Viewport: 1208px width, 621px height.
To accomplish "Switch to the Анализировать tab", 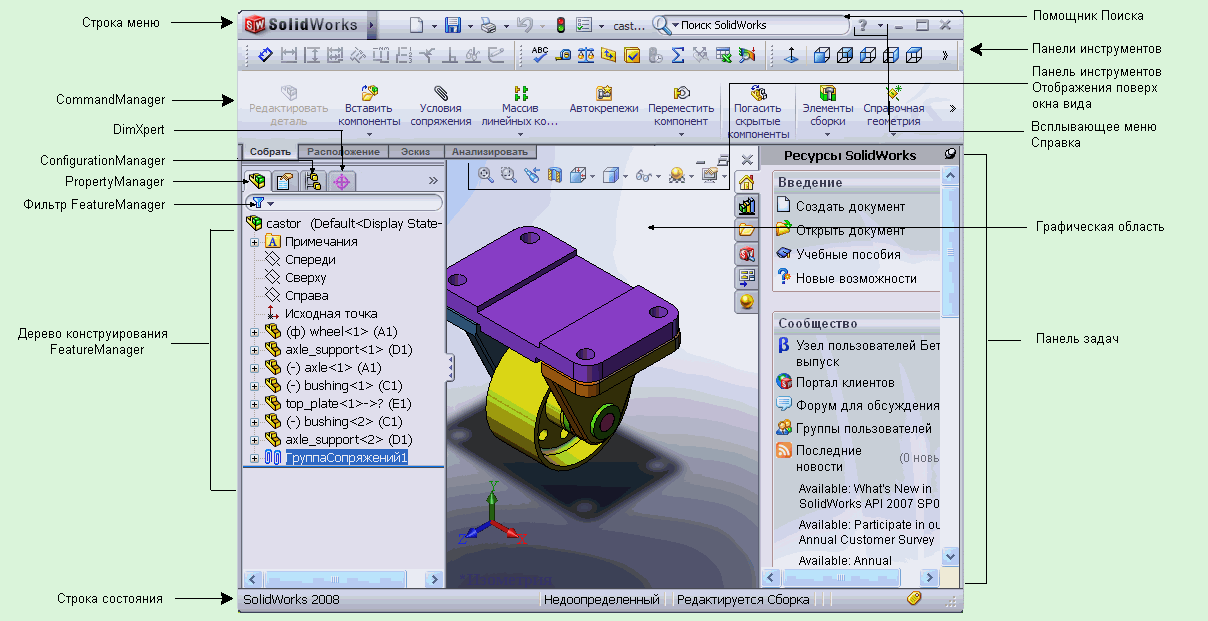I will (490, 152).
